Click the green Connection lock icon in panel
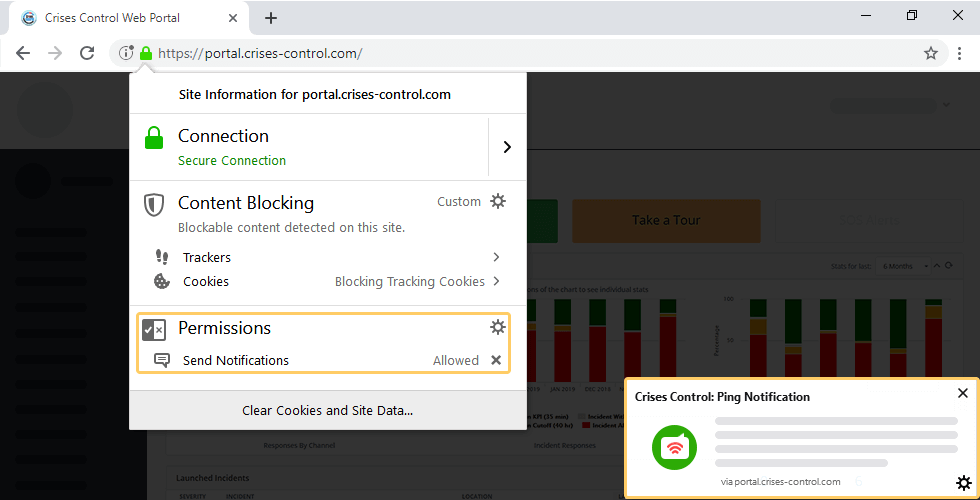 click(154, 138)
